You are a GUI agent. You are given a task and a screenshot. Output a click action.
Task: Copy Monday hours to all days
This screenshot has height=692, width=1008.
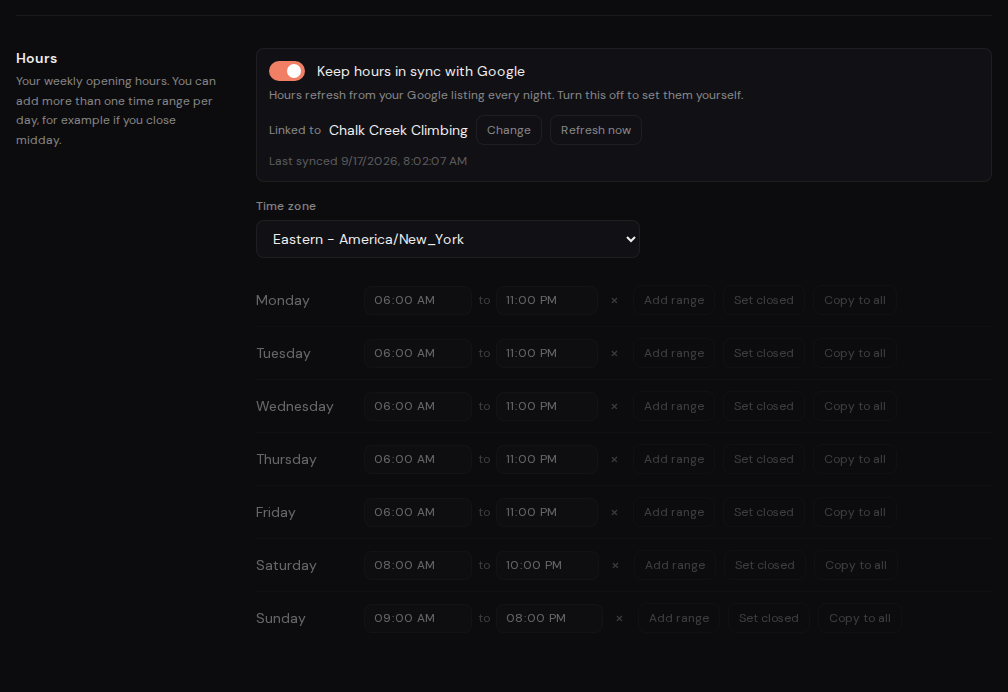tap(855, 300)
